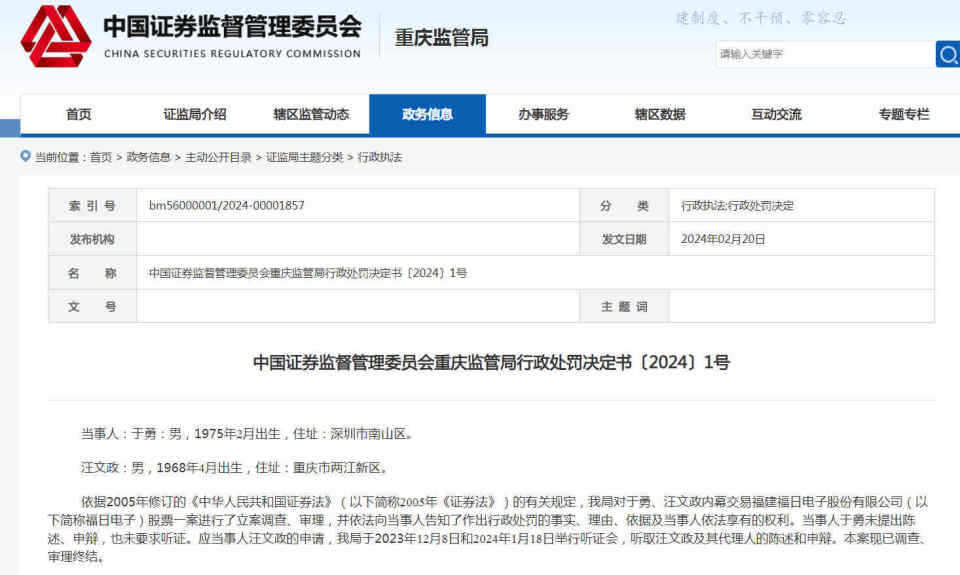Click the 文号 label cell

pyautogui.click(x=92, y=306)
